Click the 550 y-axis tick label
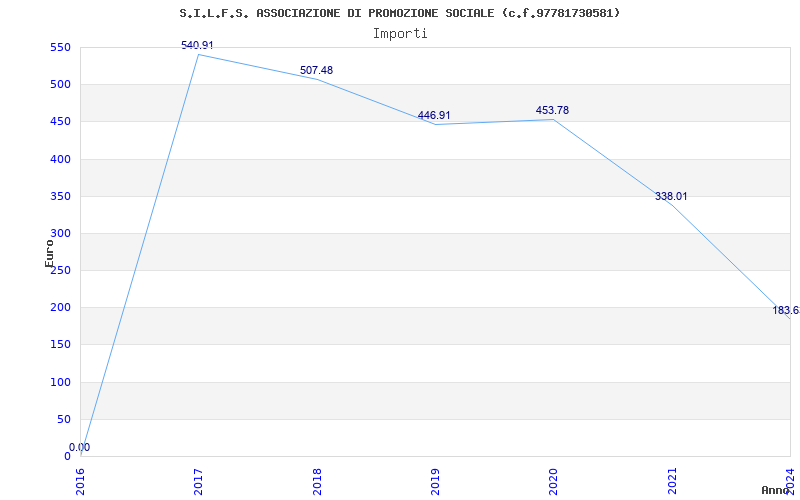 (60, 47)
